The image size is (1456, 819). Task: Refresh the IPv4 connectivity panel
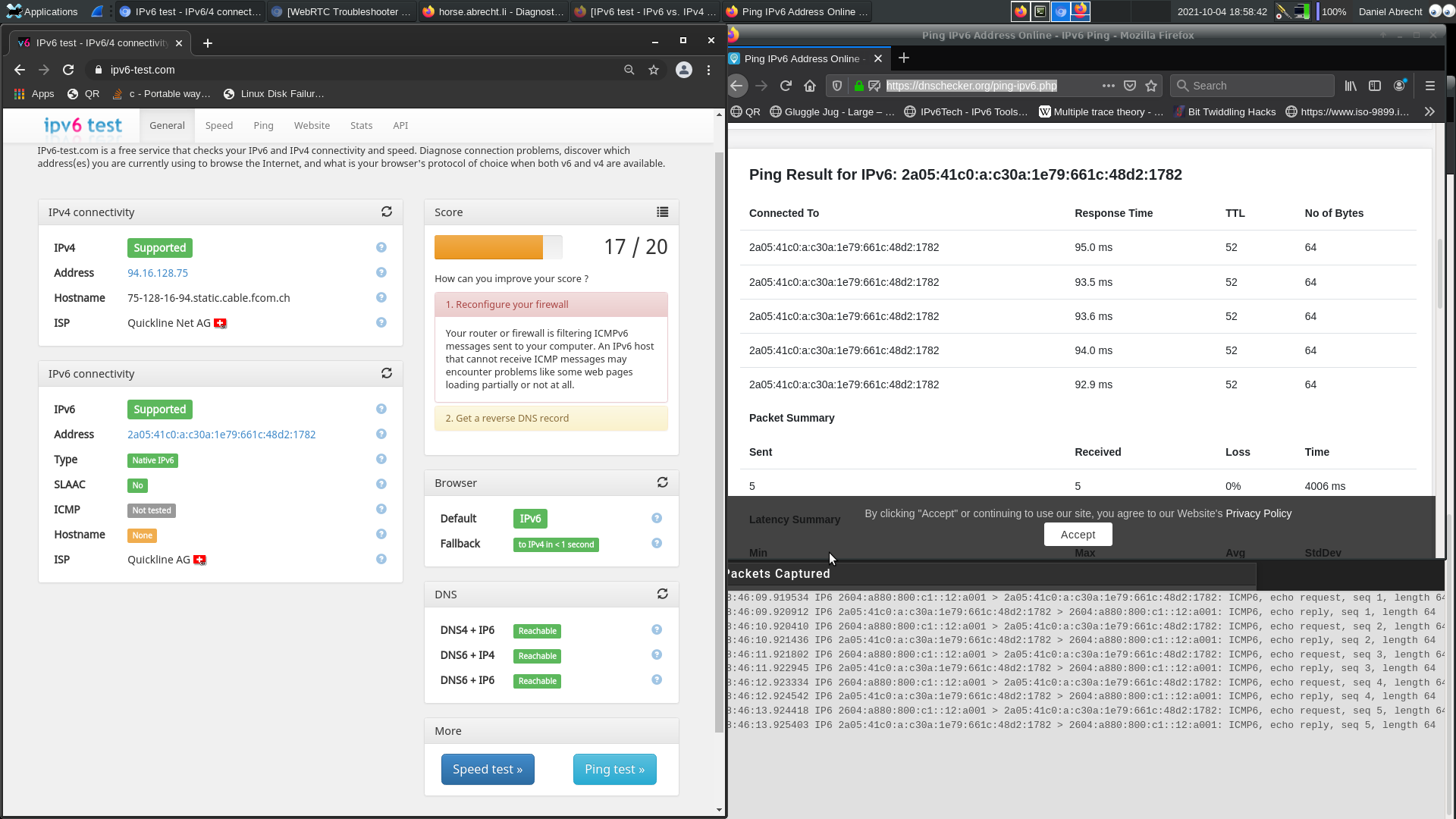point(387,212)
